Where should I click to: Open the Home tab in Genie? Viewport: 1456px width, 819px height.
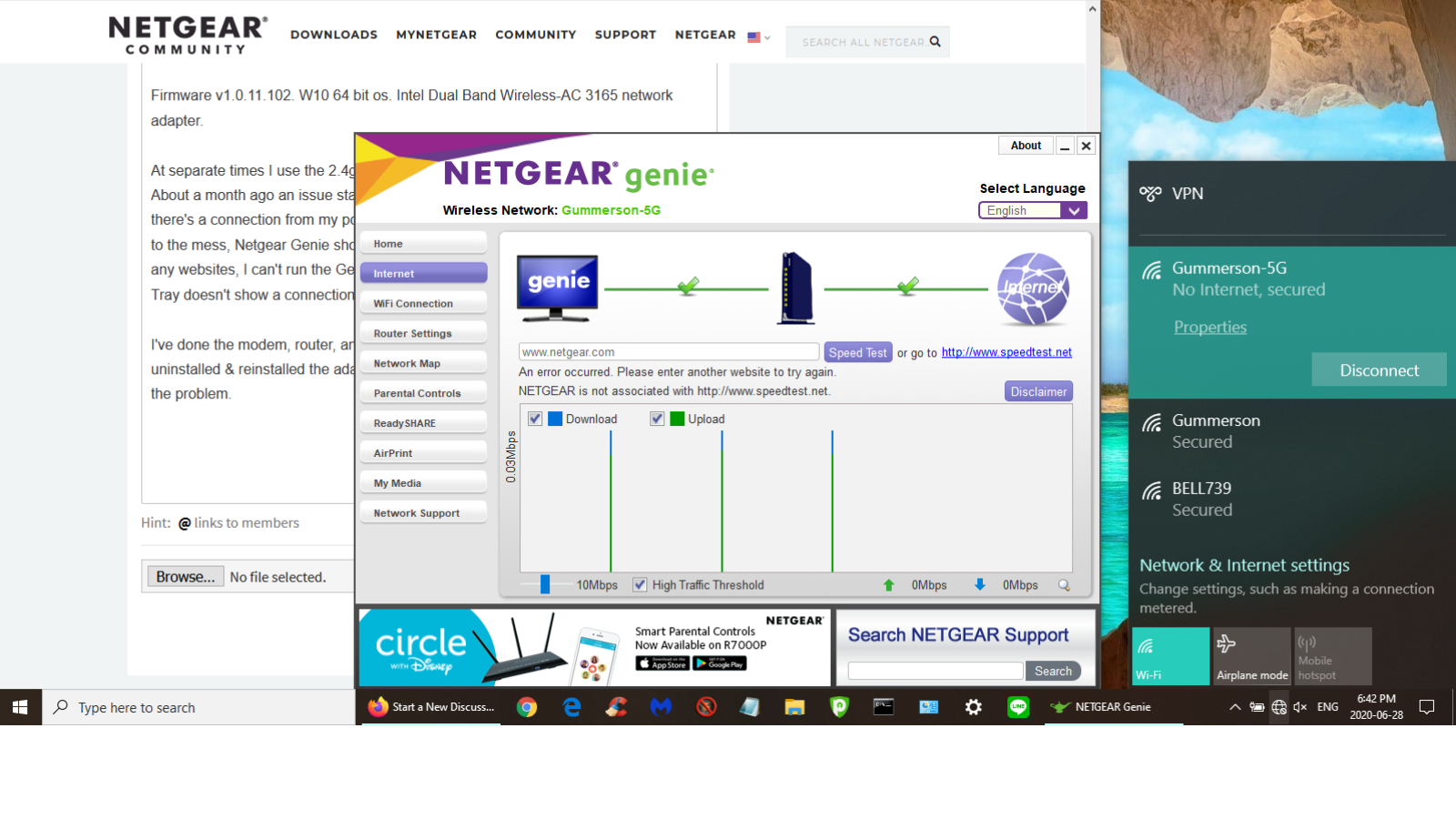coord(423,243)
